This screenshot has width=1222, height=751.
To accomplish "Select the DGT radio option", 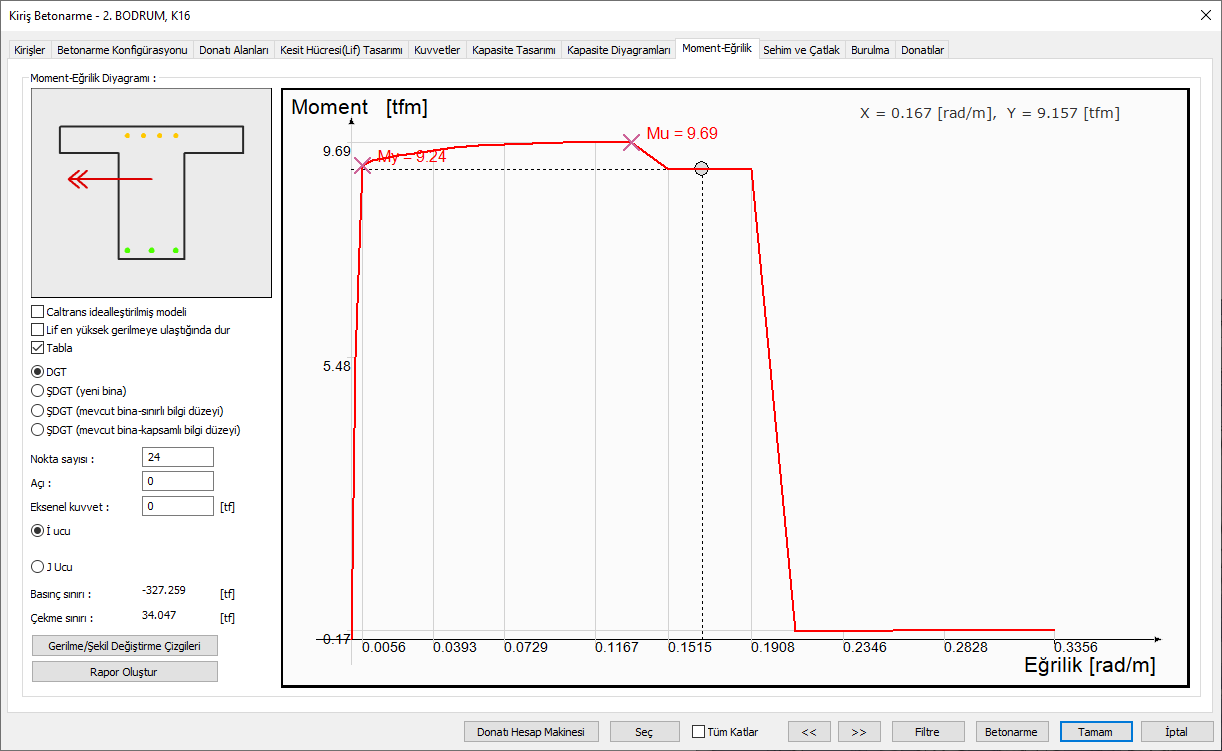I will [x=38, y=371].
